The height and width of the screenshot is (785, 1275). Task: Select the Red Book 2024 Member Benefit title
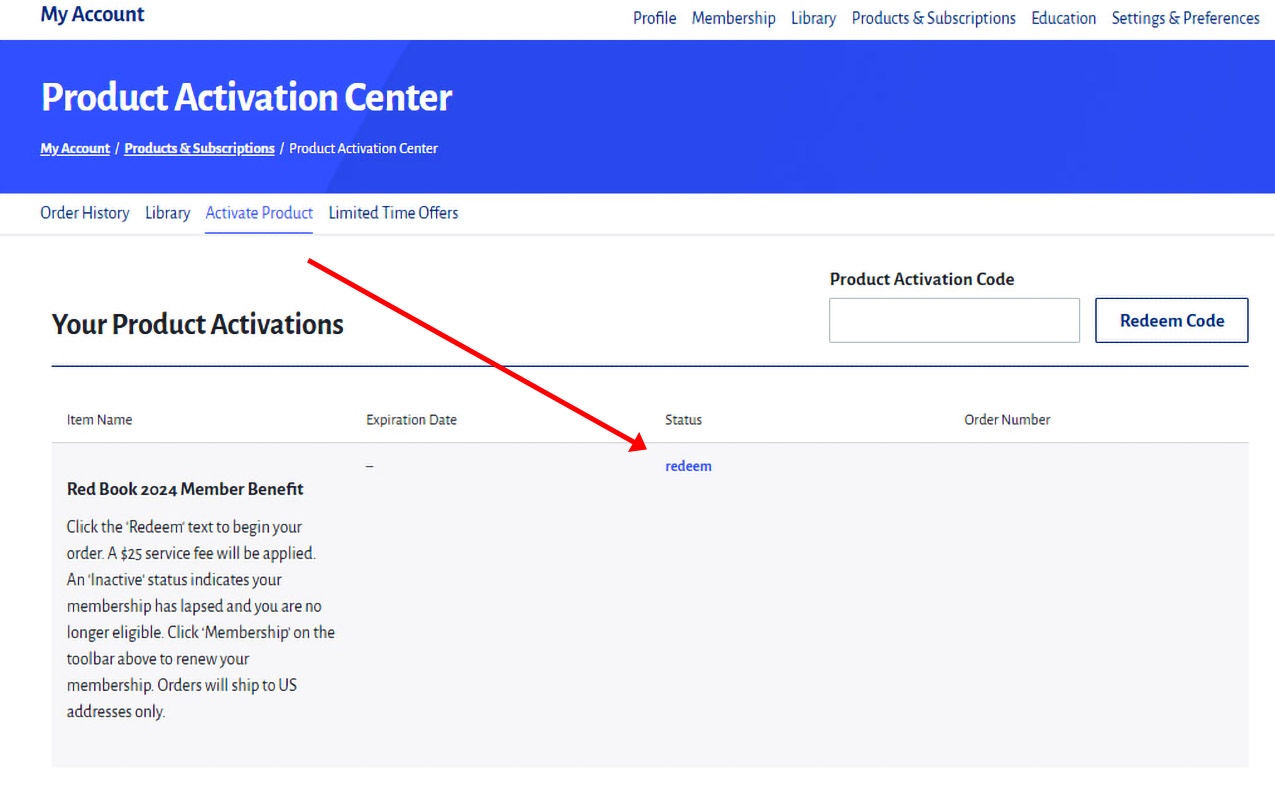(x=185, y=489)
